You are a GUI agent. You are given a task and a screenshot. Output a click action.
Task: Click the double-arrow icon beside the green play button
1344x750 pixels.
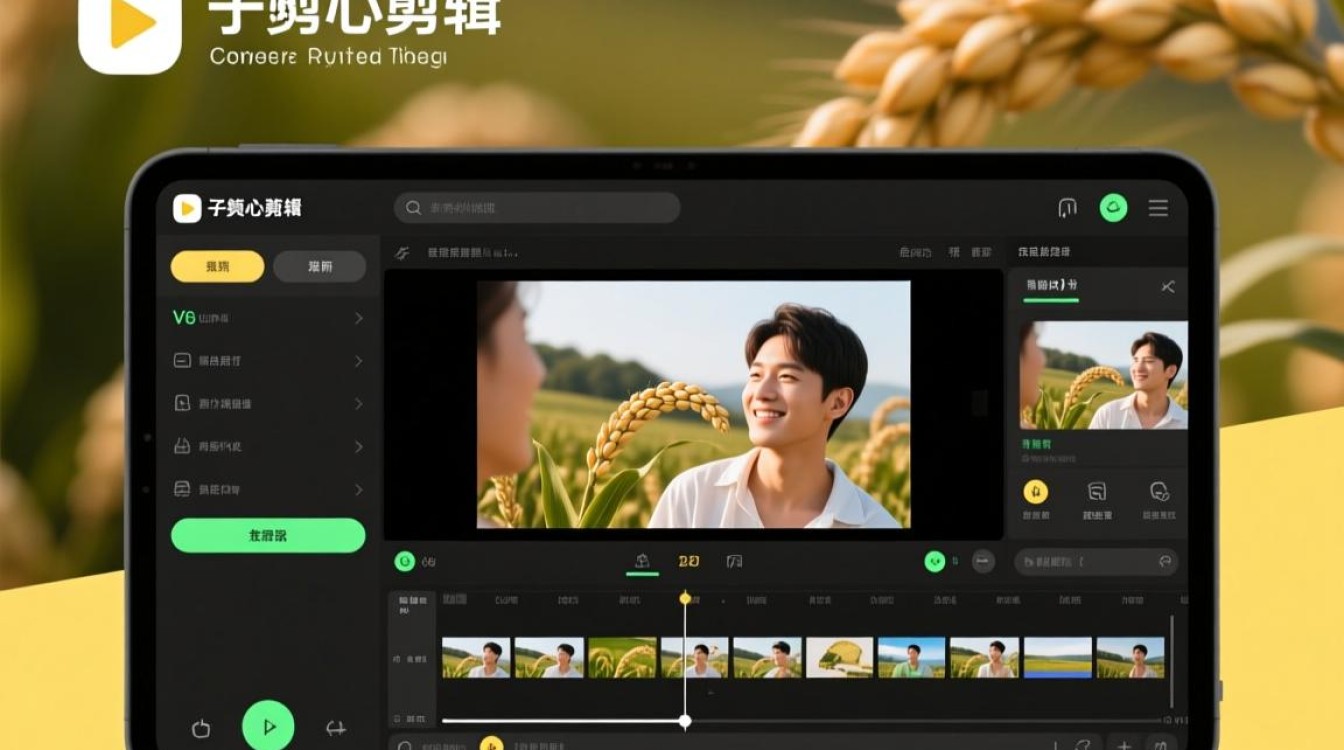pyautogui.click(x=336, y=729)
